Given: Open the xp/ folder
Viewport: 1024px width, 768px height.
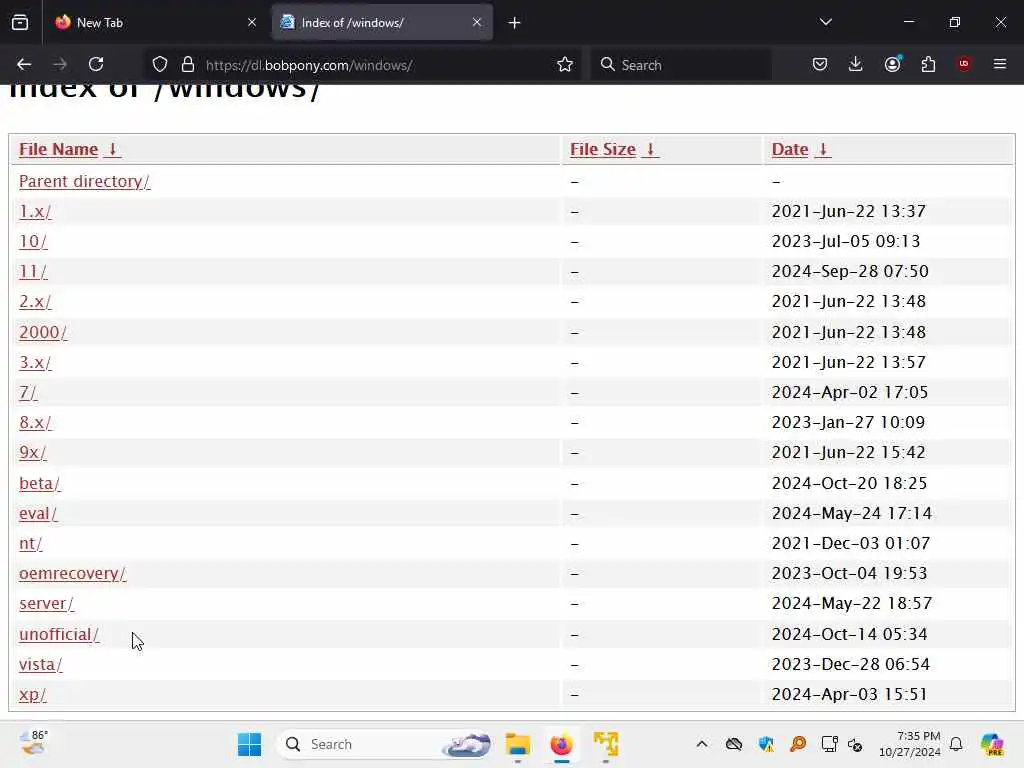Looking at the screenshot, I should [x=33, y=694].
